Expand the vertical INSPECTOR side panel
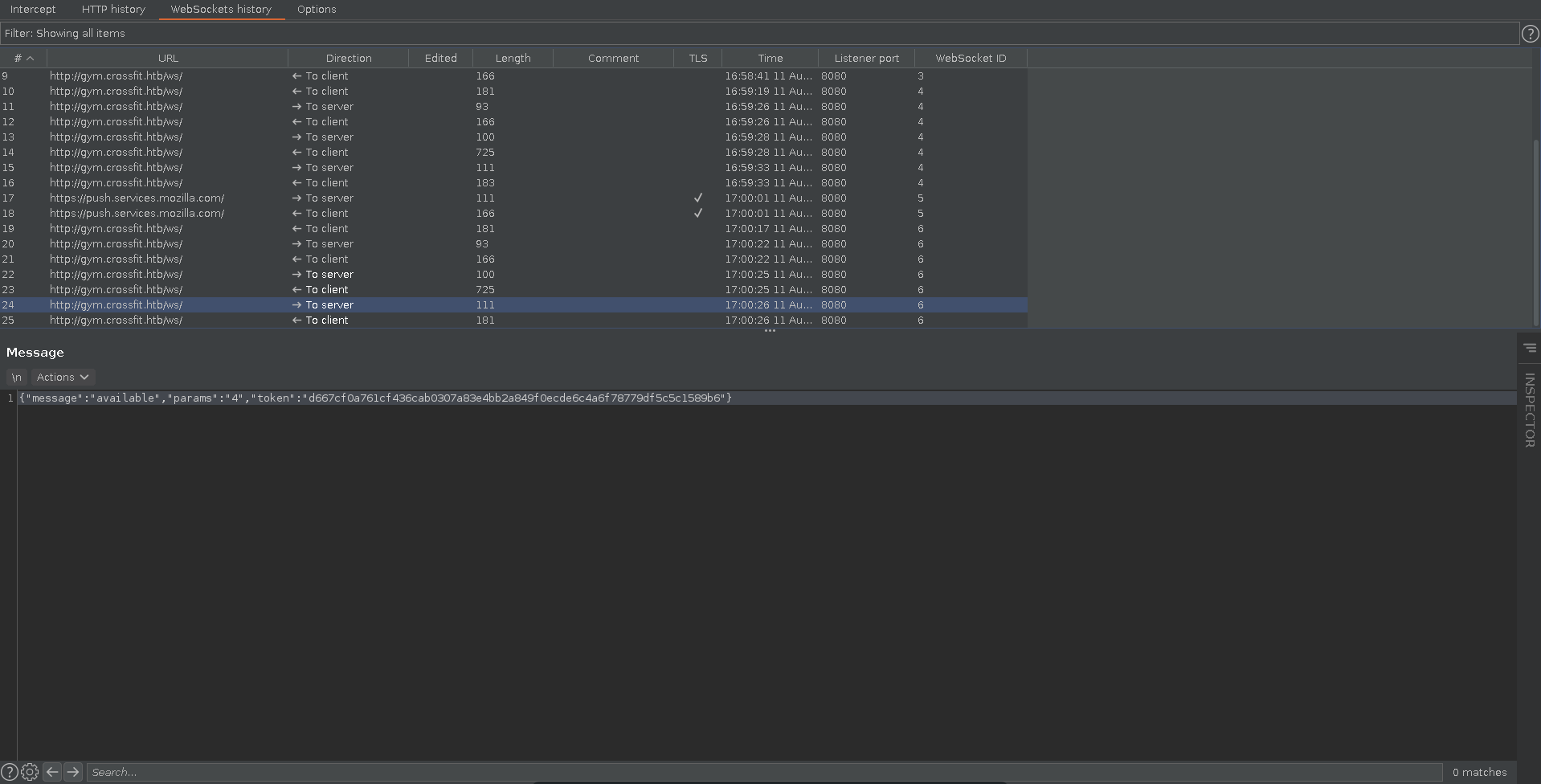The height and width of the screenshot is (784, 1541). click(x=1530, y=410)
